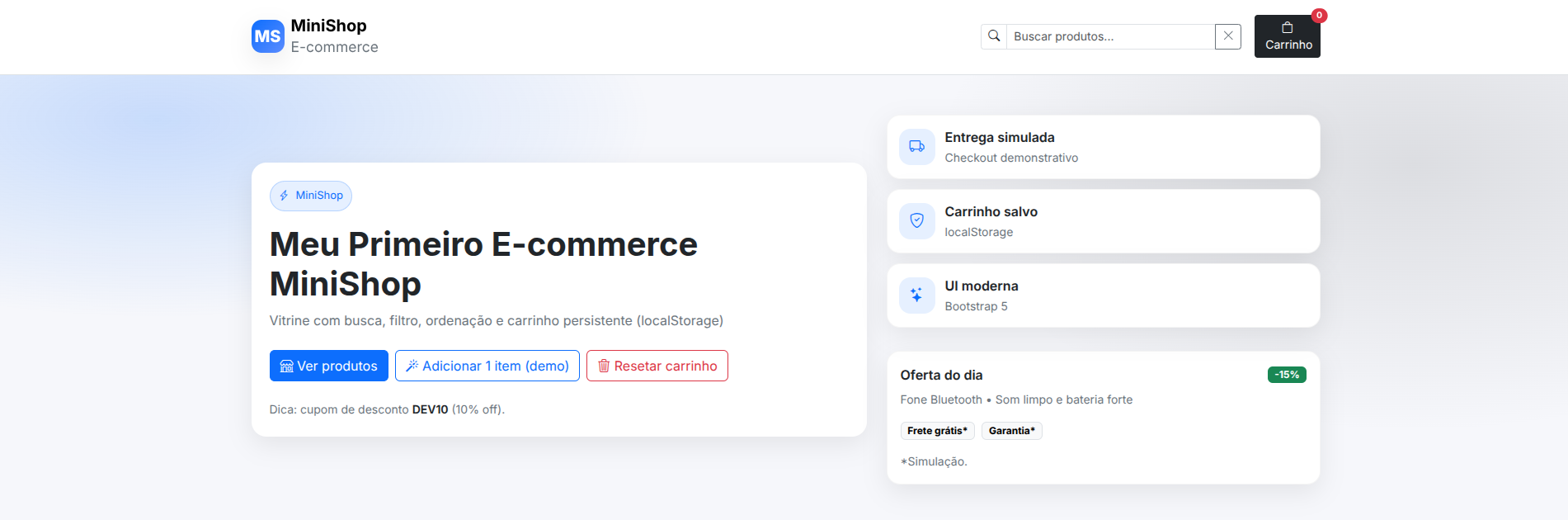Image resolution: width=1568 pixels, height=520 pixels.
Task: Click the Checkout demonstrativo subtitle
Action: 1011,158
